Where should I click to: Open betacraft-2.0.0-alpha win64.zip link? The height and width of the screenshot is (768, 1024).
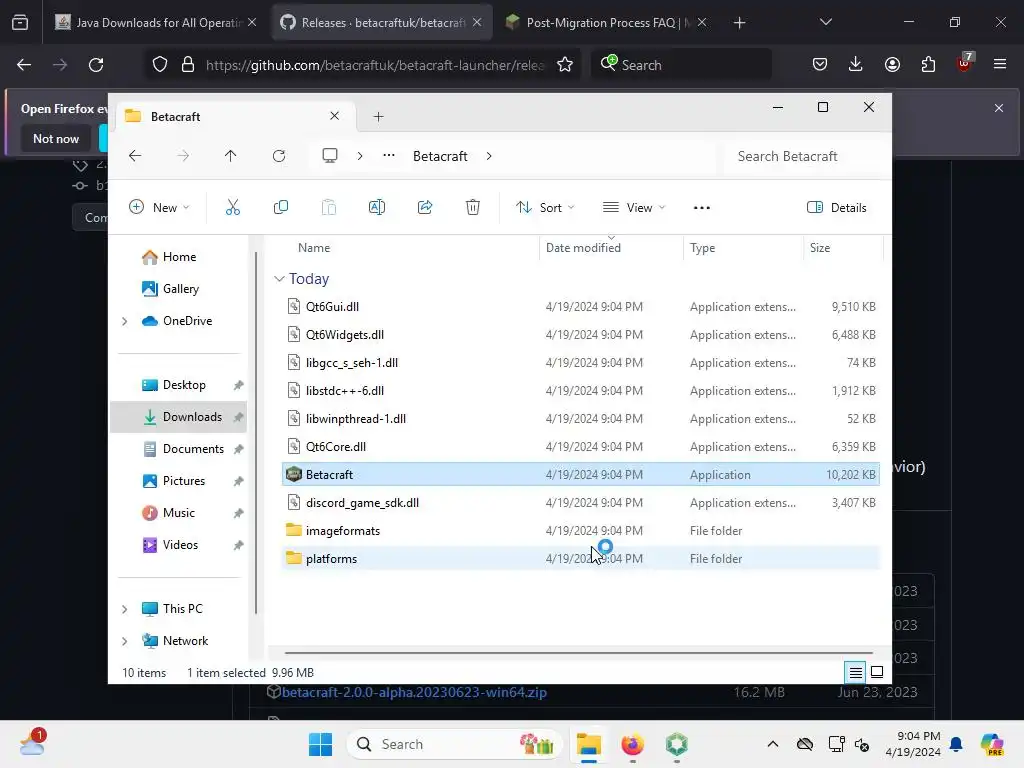pos(414,692)
